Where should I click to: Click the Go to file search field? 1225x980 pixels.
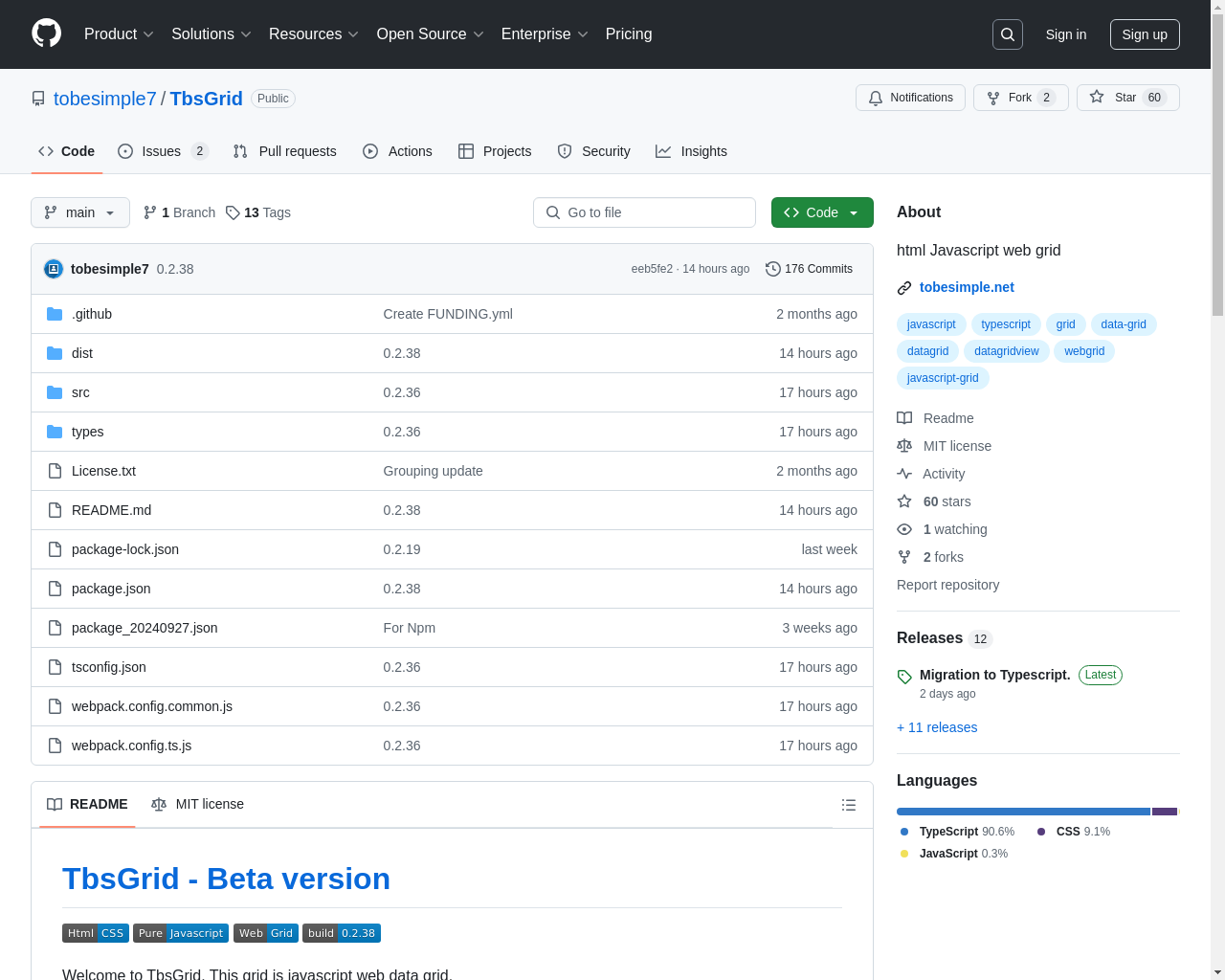[x=644, y=212]
